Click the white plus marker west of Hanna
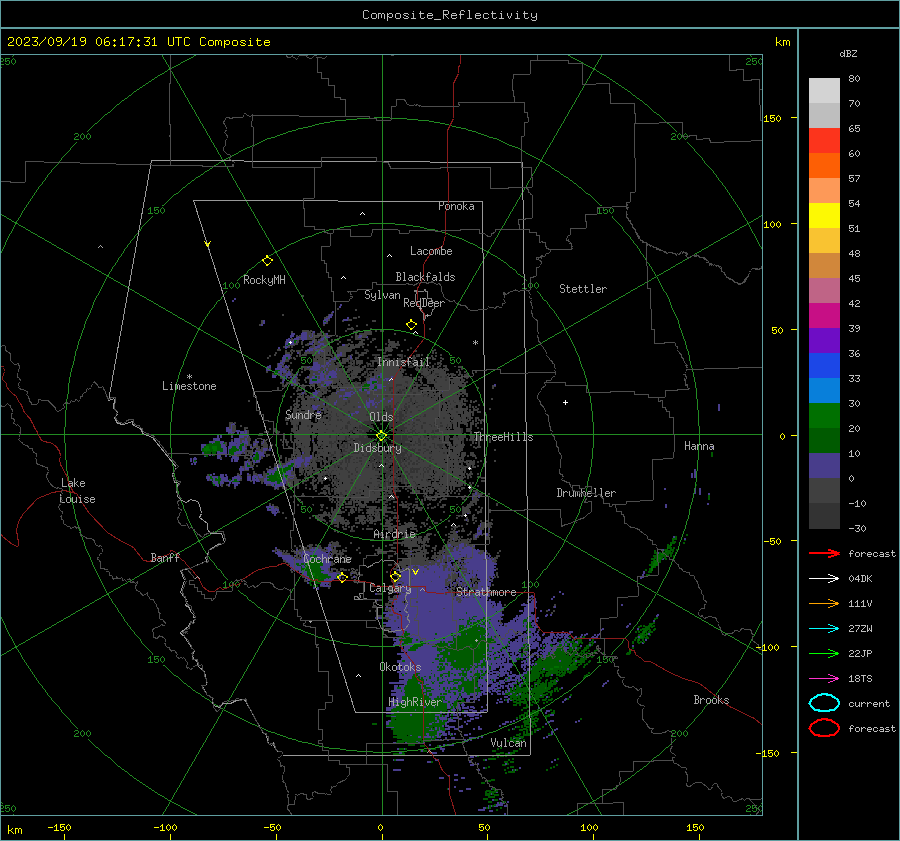Screen dimensions: 900x841 click(565, 402)
